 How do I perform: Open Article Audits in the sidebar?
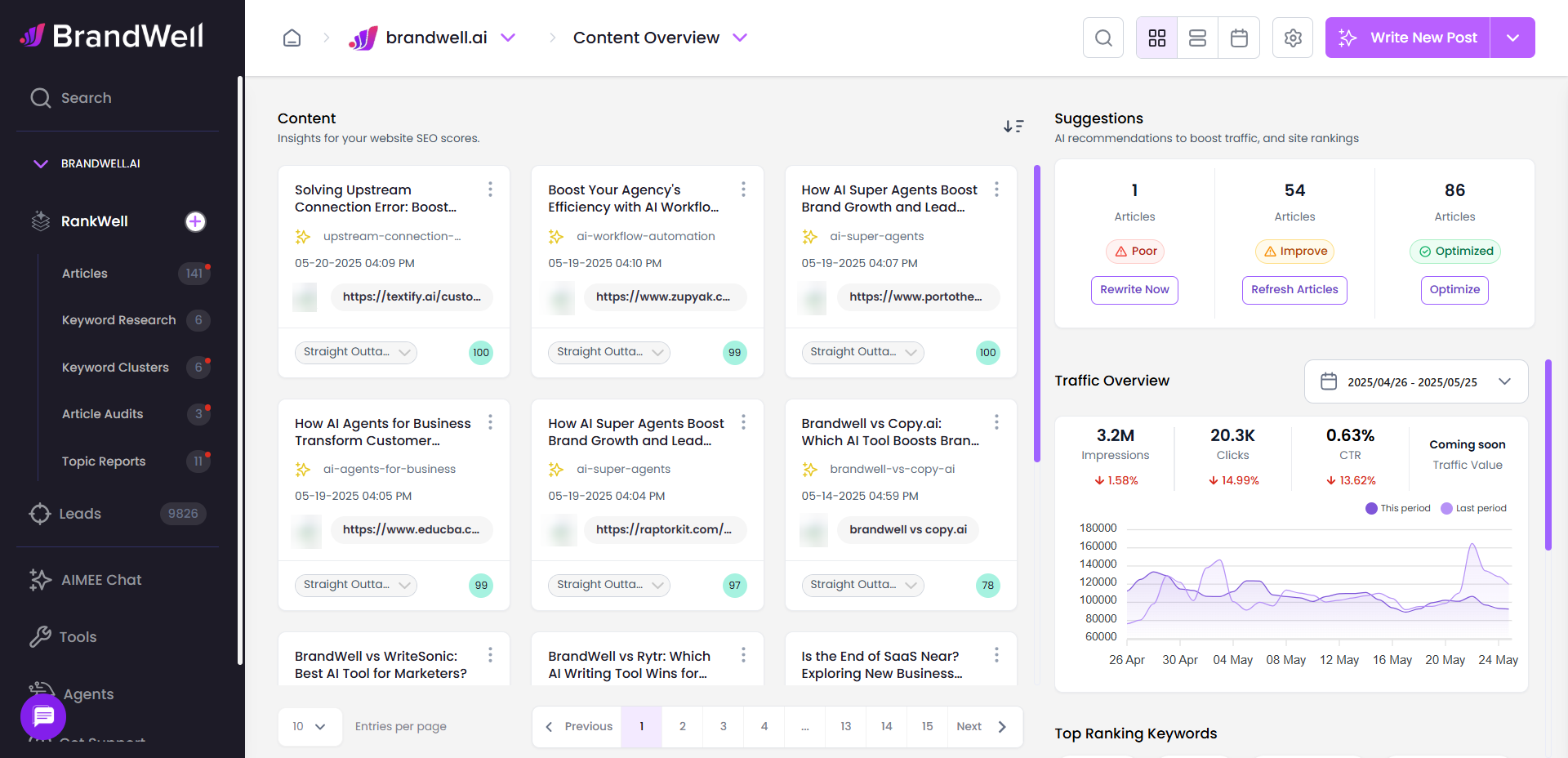[x=103, y=414]
